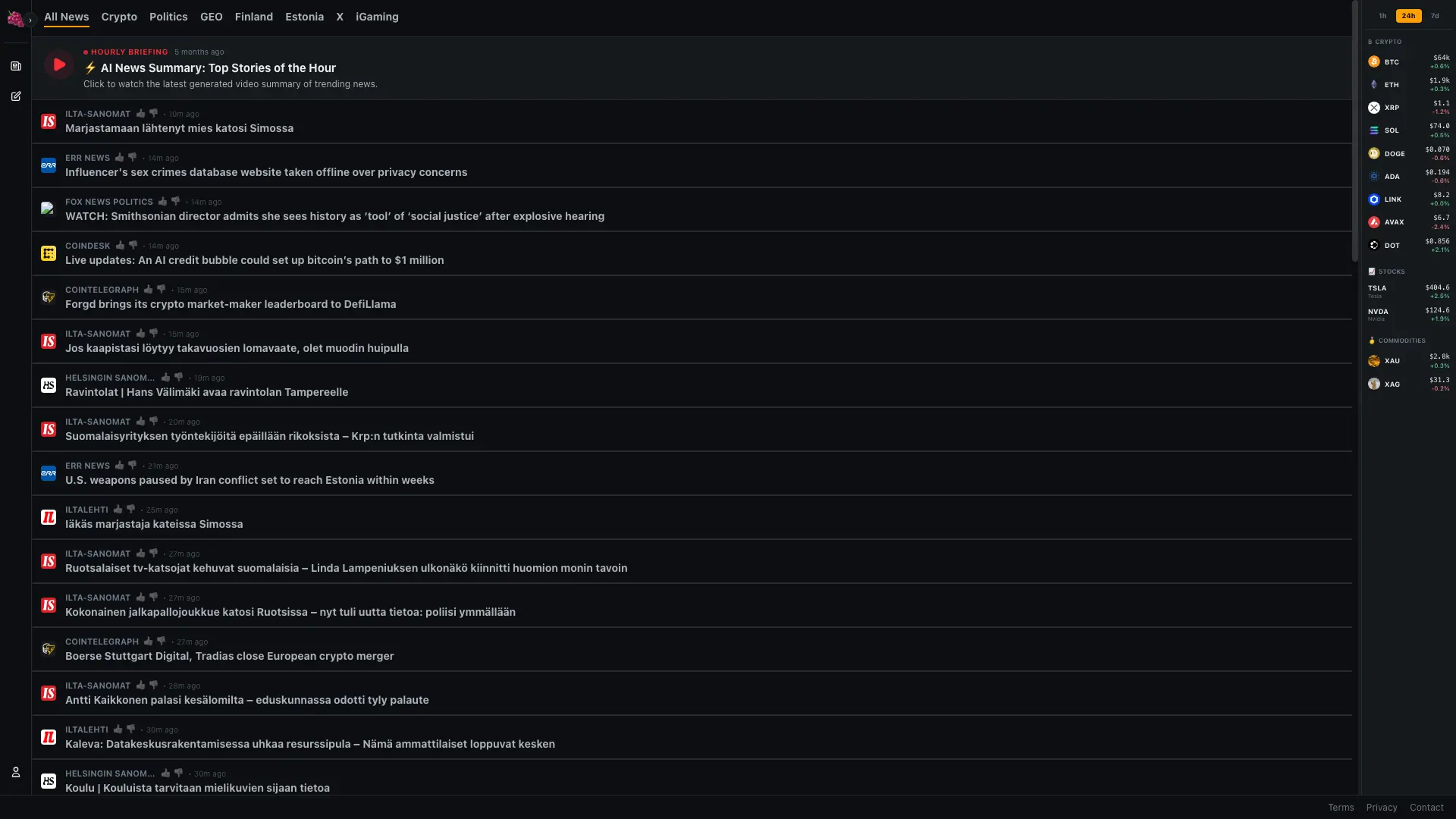Like the 'Suomalaisyrityksen työntekijöitä' story
Image resolution: width=1456 pixels, height=819 pixels.
point(141,422)
